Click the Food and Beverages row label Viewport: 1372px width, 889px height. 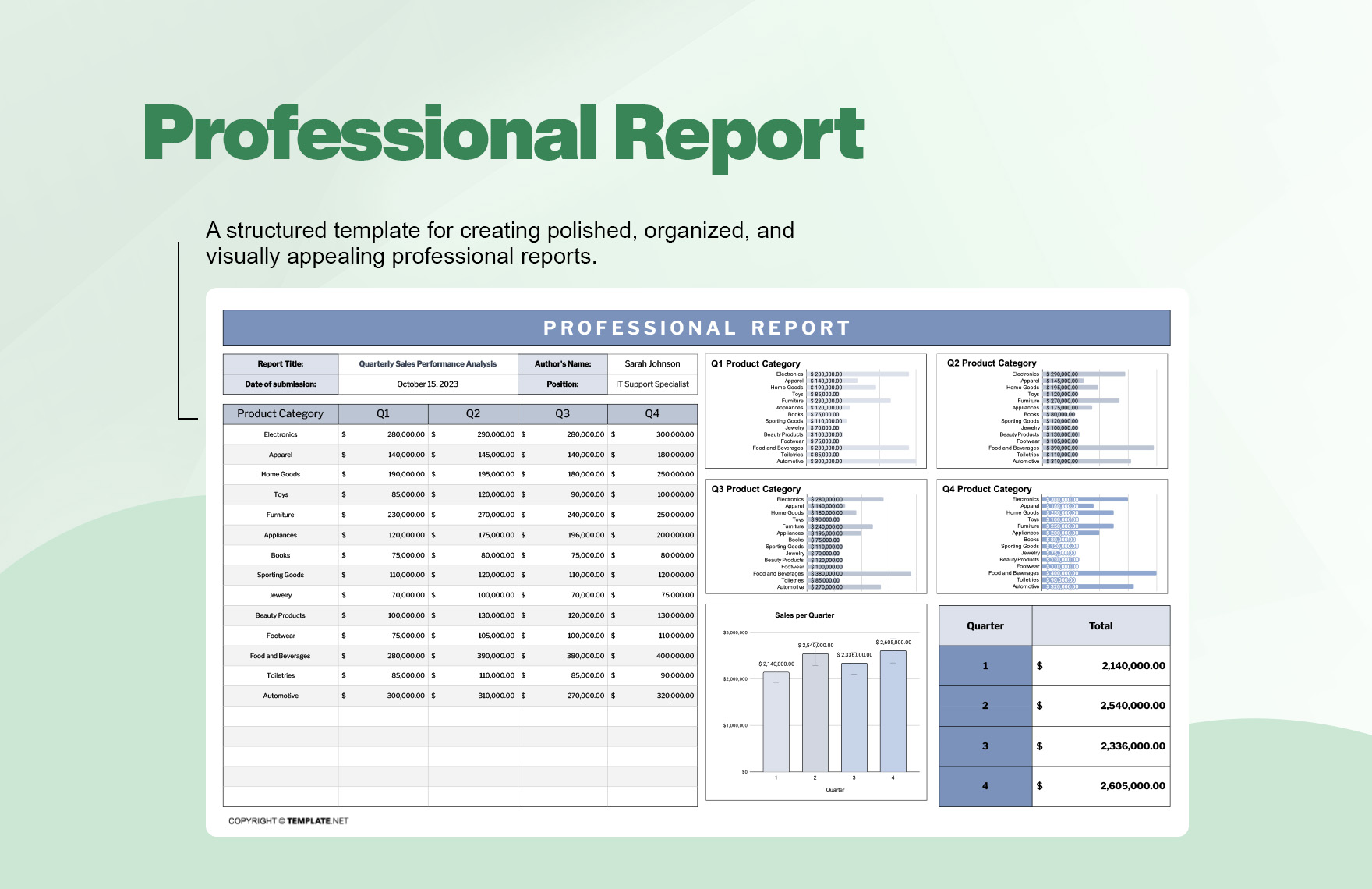(281, 656)
